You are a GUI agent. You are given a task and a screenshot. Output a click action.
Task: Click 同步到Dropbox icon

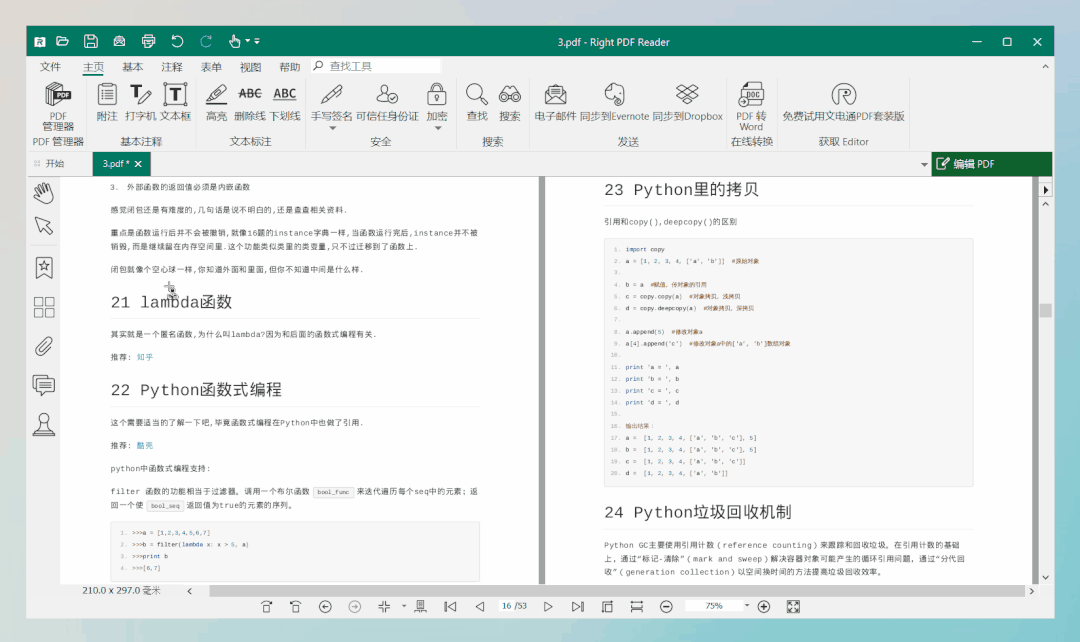(687, 94)
